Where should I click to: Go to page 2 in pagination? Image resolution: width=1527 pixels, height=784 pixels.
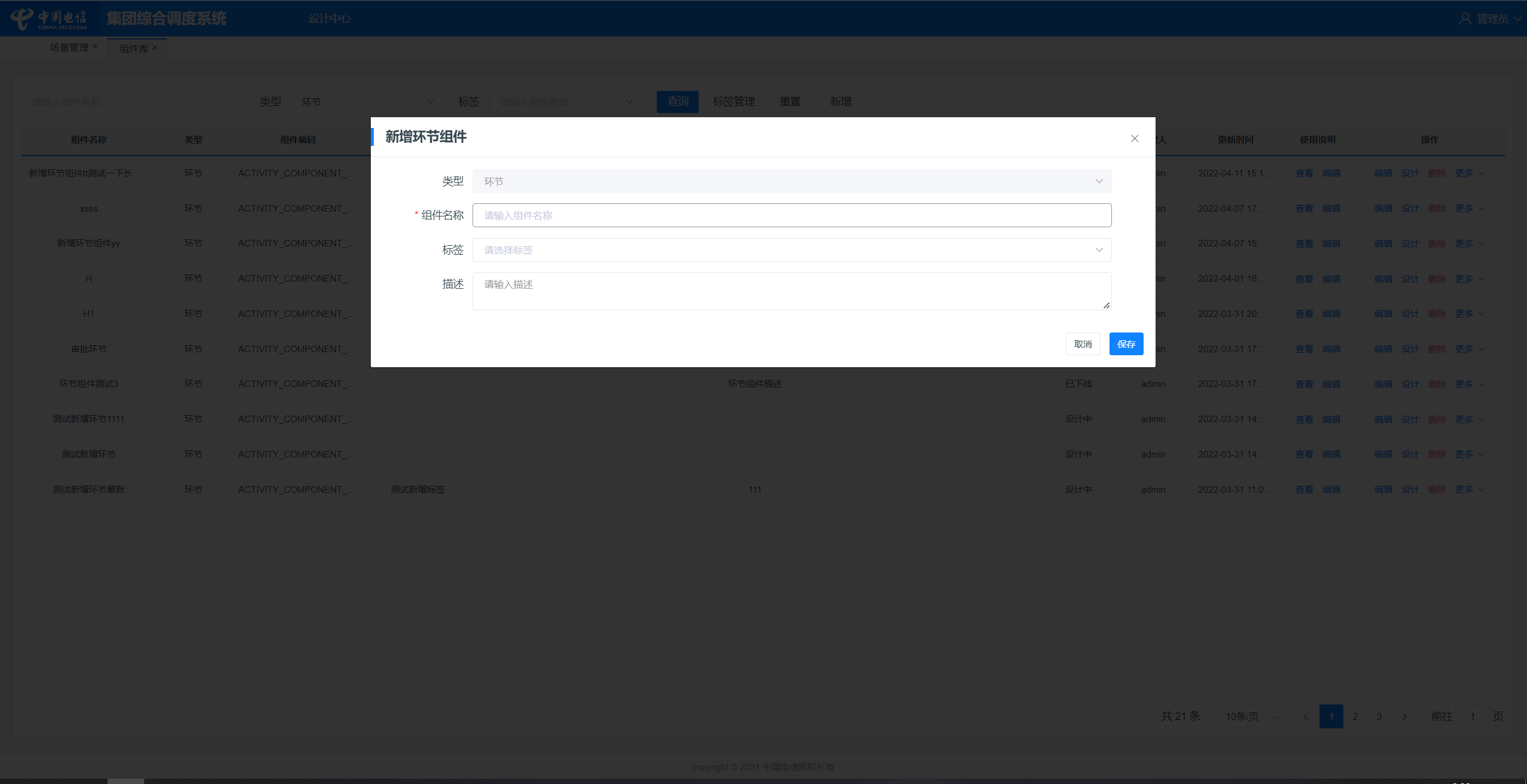click(x=1355, y=716)
